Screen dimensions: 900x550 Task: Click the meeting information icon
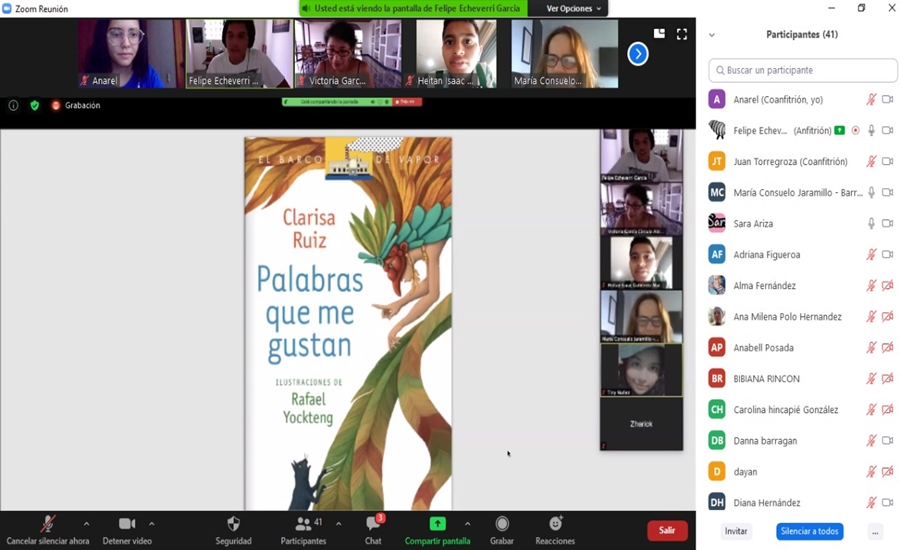pos(13,105)
